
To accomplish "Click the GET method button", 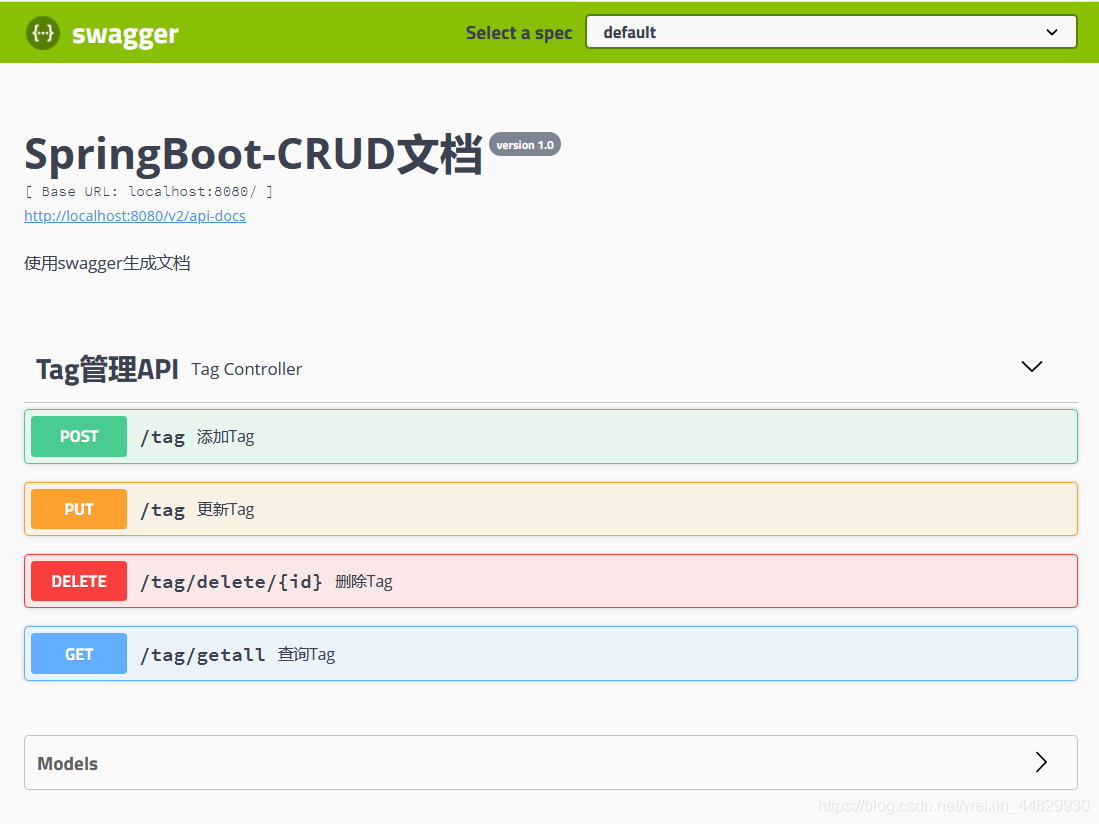I will point(79,654).
